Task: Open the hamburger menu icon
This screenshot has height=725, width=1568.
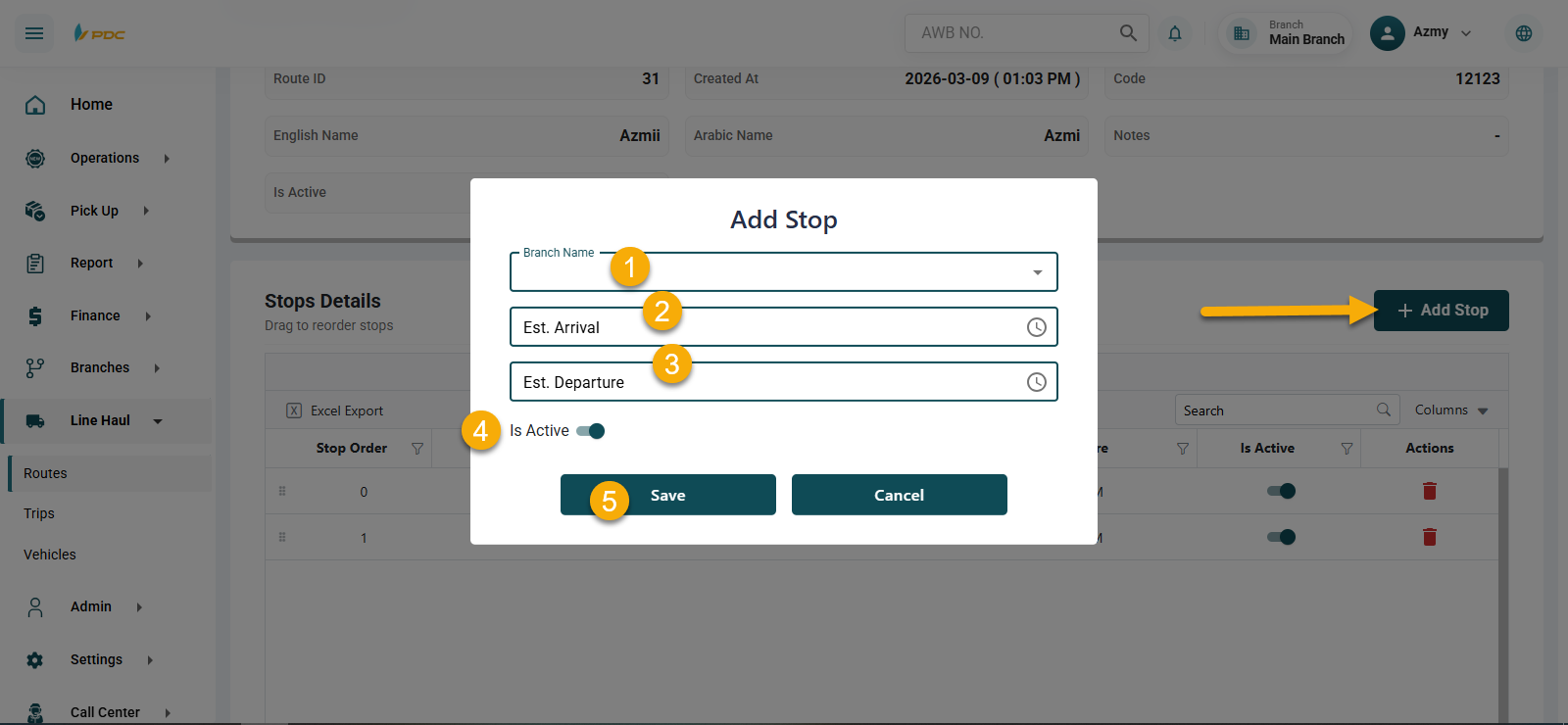Action: click(34, 33)
